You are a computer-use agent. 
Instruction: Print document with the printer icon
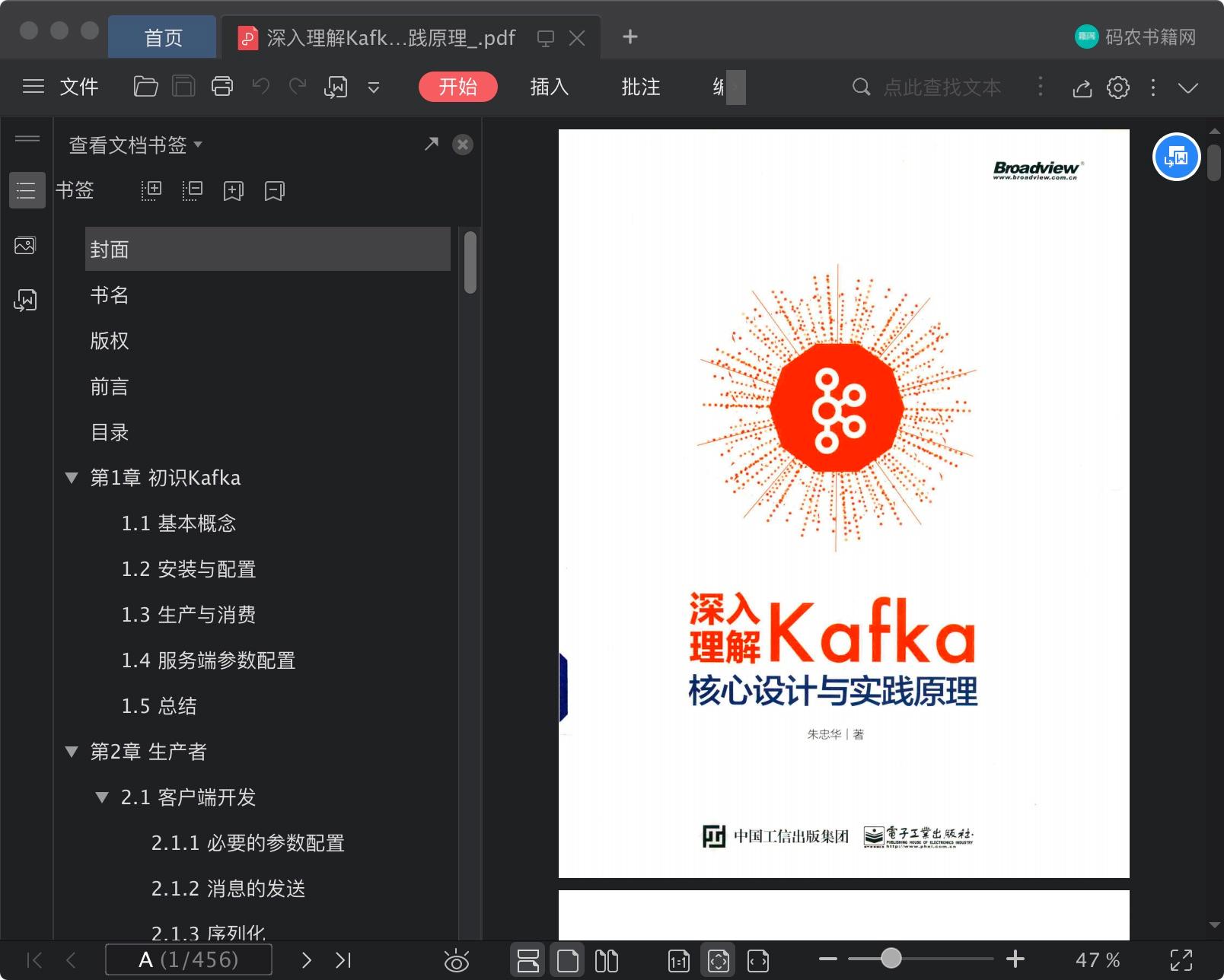point(222,87)
